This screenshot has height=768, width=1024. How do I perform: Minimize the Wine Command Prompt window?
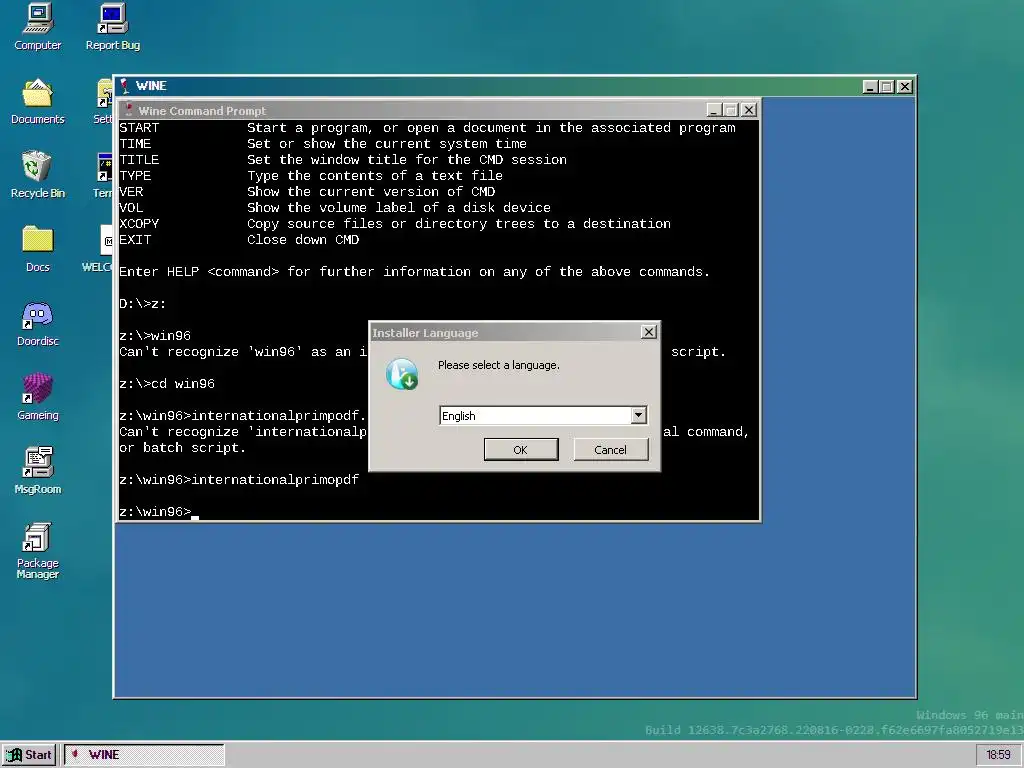tap(714, 110)
